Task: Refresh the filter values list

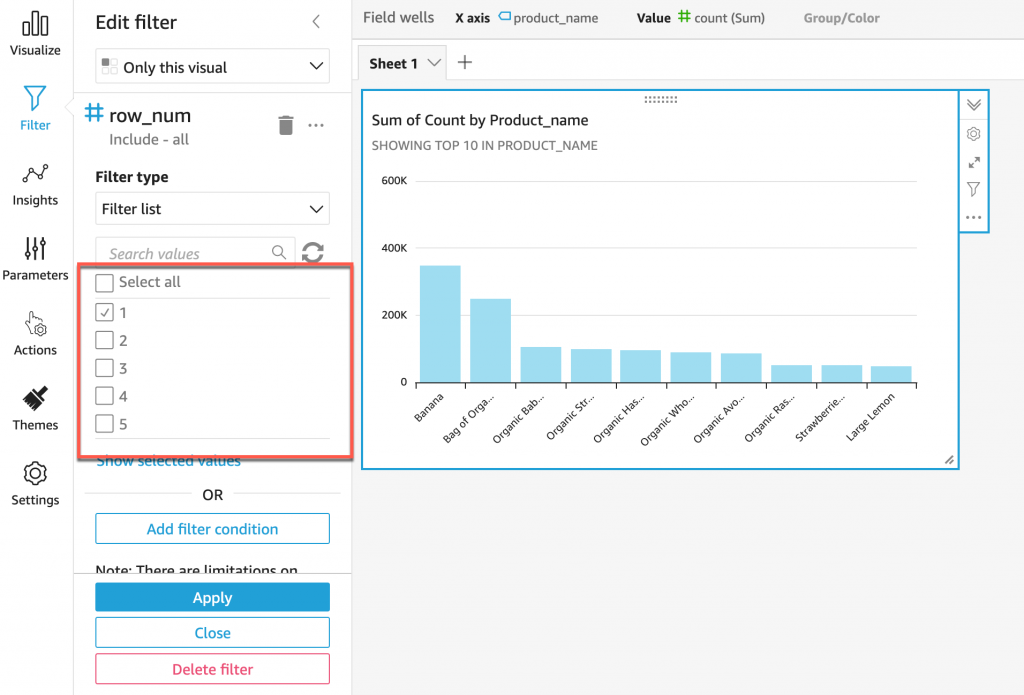Action: pos(313,253)
